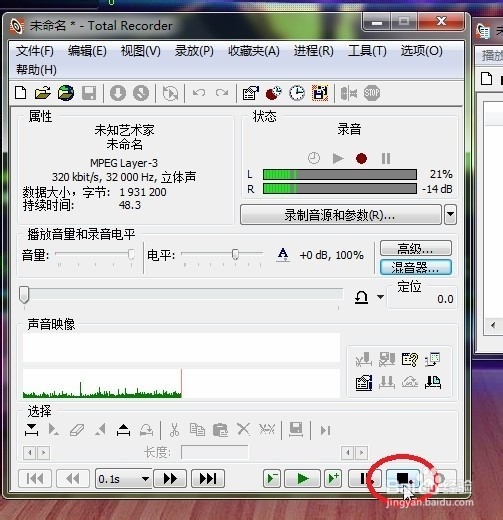
Task: Click the playback position slider thumb
Action: click(x=24, y=295)
